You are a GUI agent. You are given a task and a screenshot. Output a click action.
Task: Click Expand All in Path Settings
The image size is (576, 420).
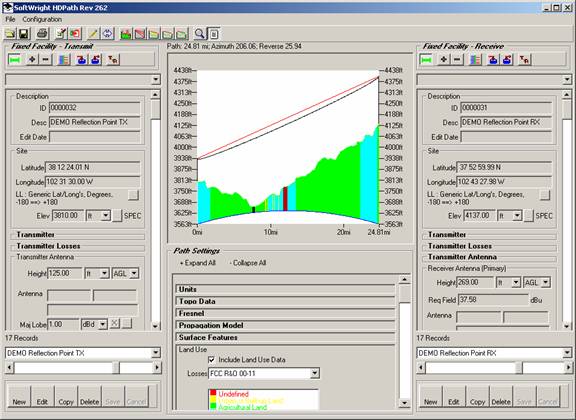[x=198, y=263]
